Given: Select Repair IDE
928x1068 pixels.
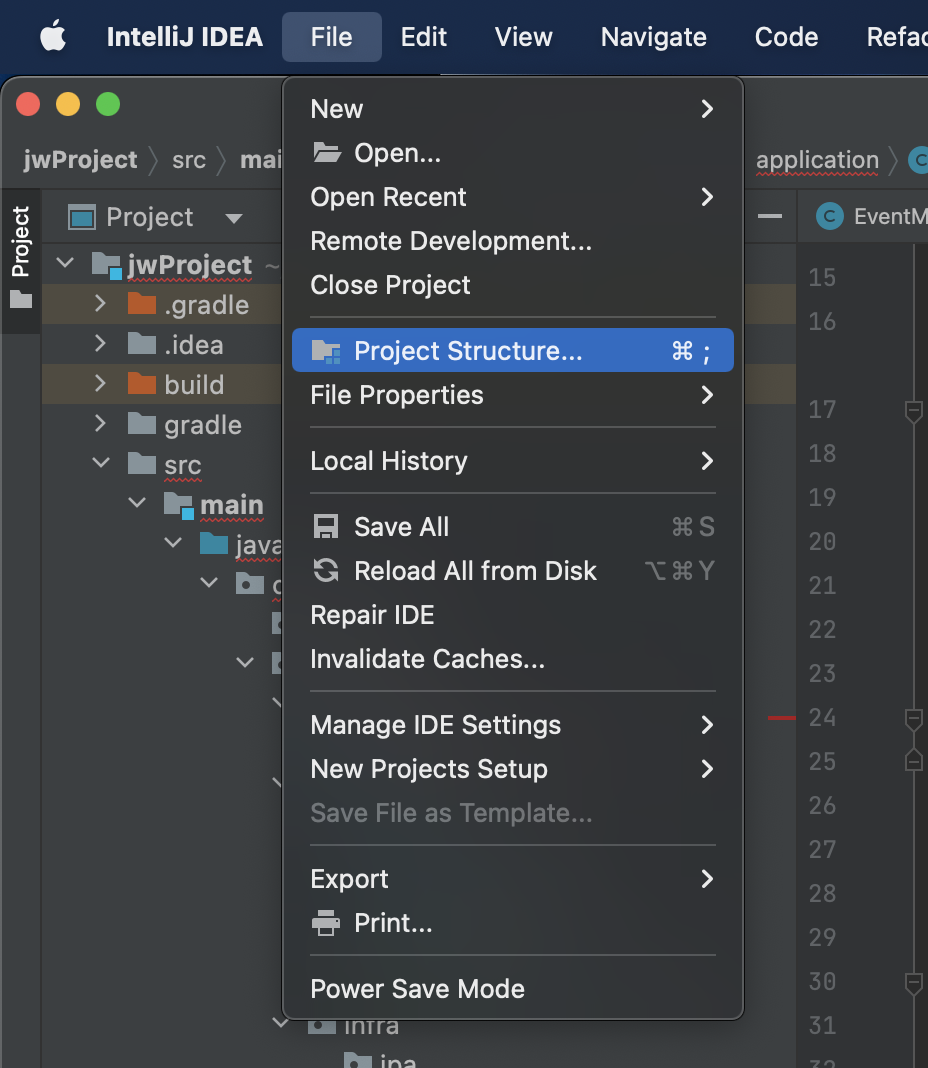Looking at the screenshot, I should pos(512,615).
